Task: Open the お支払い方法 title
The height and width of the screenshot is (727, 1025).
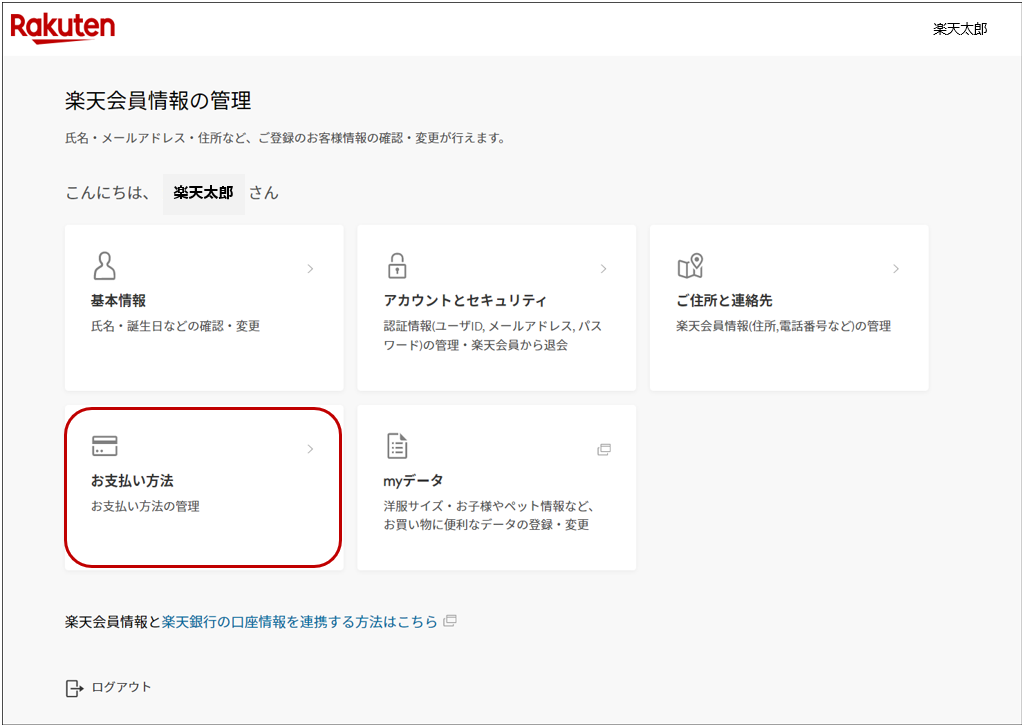Action: (x=132, y=481)
